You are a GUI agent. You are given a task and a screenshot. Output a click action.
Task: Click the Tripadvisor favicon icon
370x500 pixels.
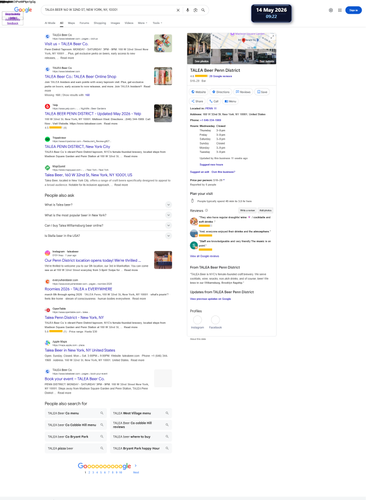pos(47,139)
